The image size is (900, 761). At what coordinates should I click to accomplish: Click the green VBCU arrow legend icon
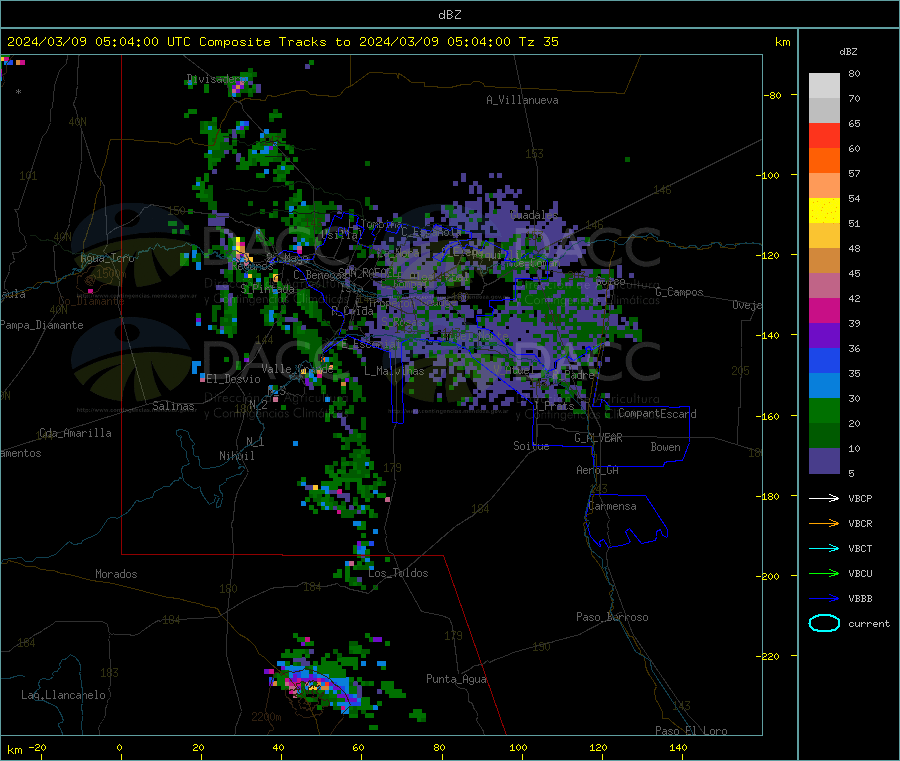click(x=824, y=573)
